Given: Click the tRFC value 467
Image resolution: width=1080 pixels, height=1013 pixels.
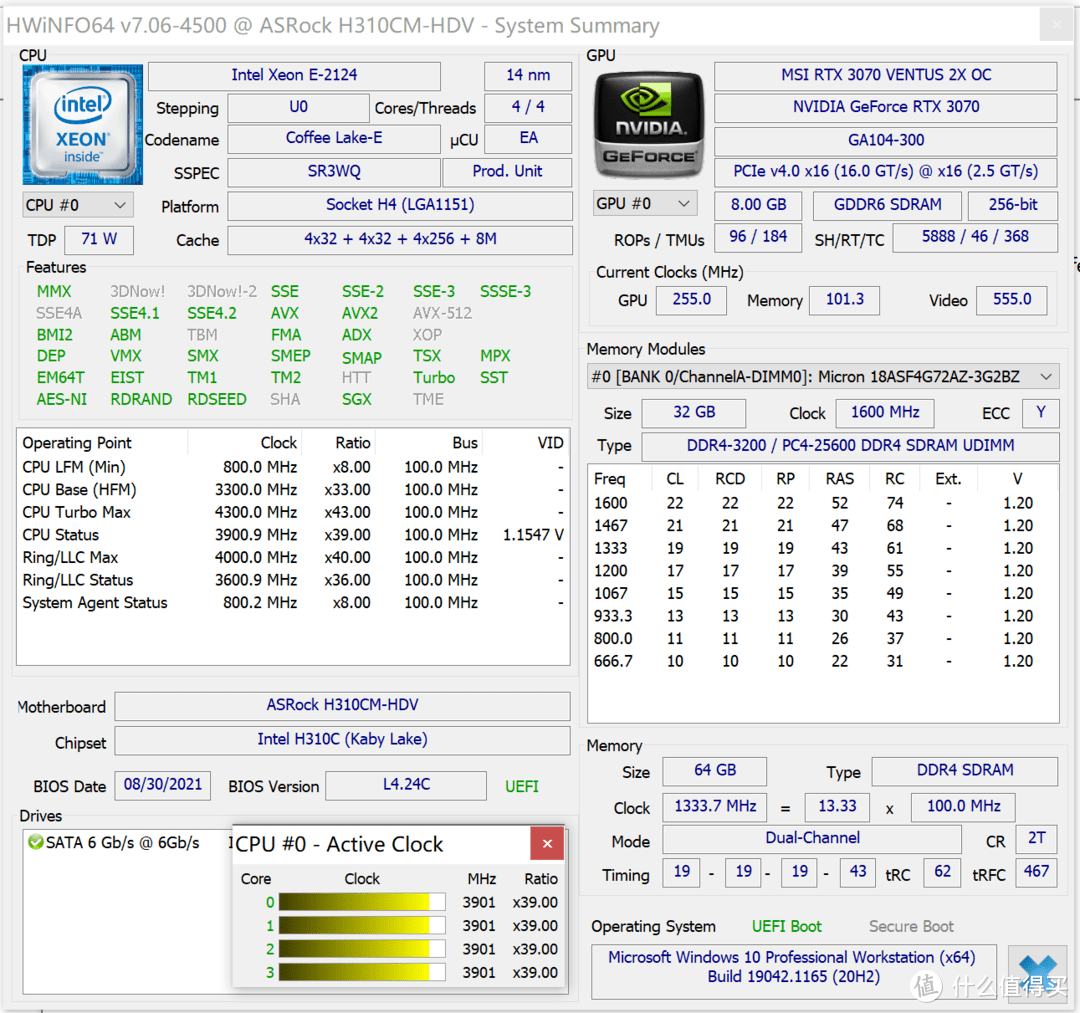Looking at the screenshot, I should [x=1037, y=873].
